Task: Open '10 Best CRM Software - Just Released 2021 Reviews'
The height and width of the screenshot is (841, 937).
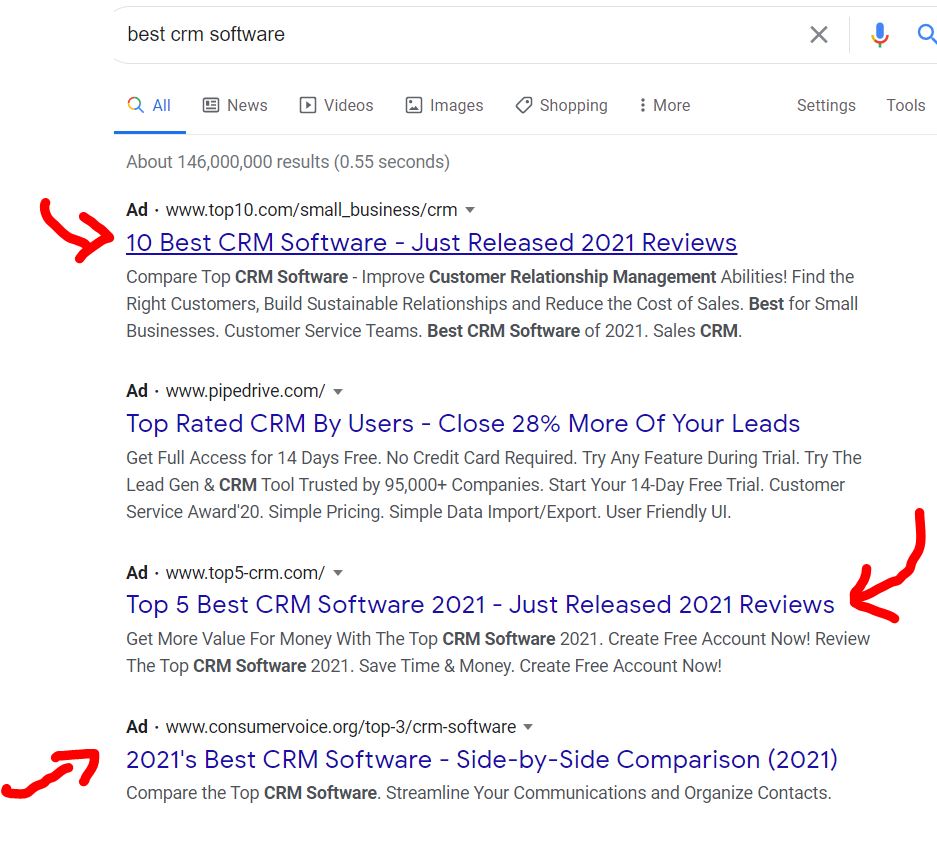Action: coord(431,243)
